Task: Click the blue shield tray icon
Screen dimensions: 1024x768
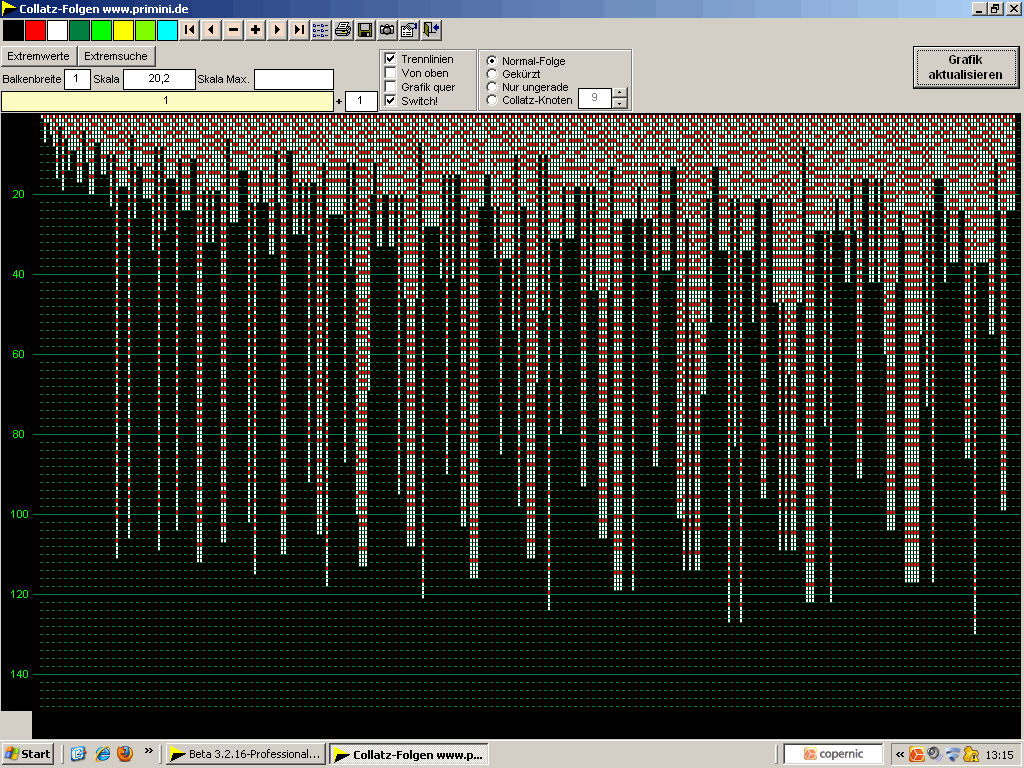Action: click(x=953, y=754)
